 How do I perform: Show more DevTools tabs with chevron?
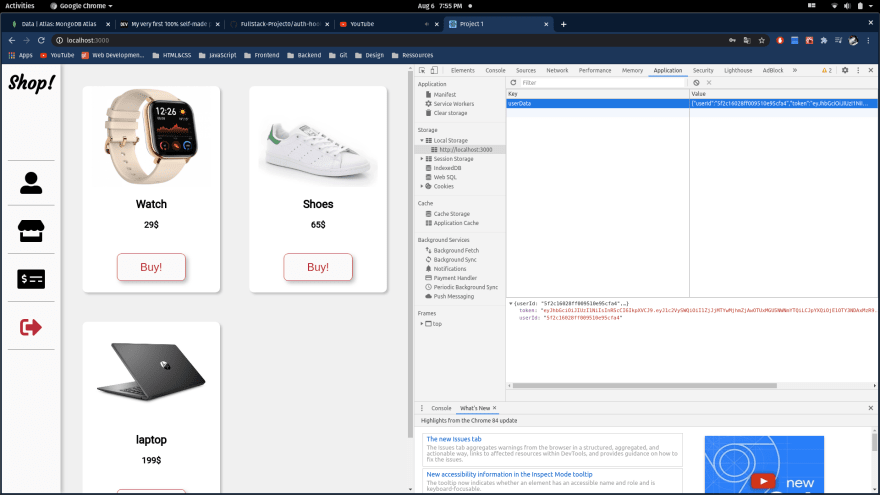click(795, 70)
